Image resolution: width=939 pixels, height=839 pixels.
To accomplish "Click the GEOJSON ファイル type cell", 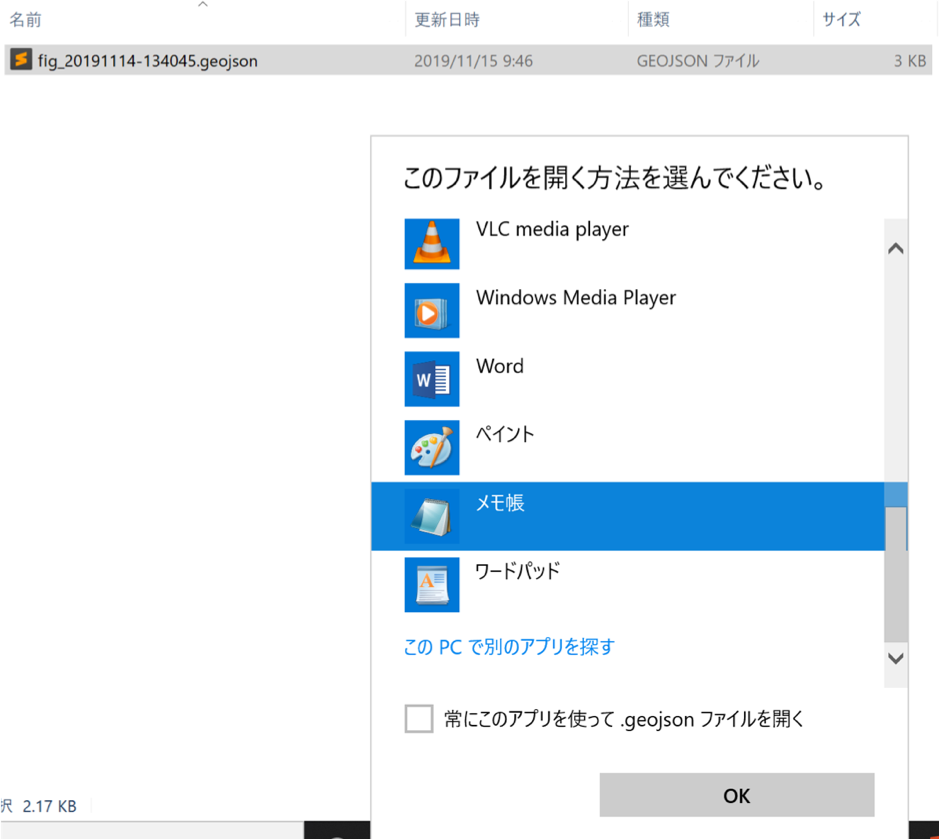I will pyautogui.click(x=698, y=61).
